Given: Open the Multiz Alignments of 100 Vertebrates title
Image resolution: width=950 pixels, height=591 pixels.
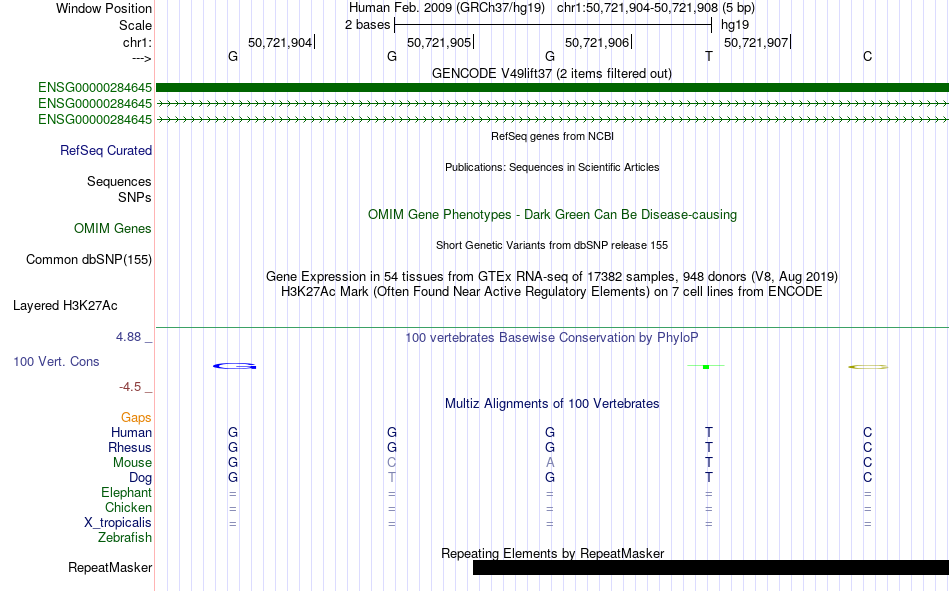Looking at the screenshot, I should pos(552,404).
